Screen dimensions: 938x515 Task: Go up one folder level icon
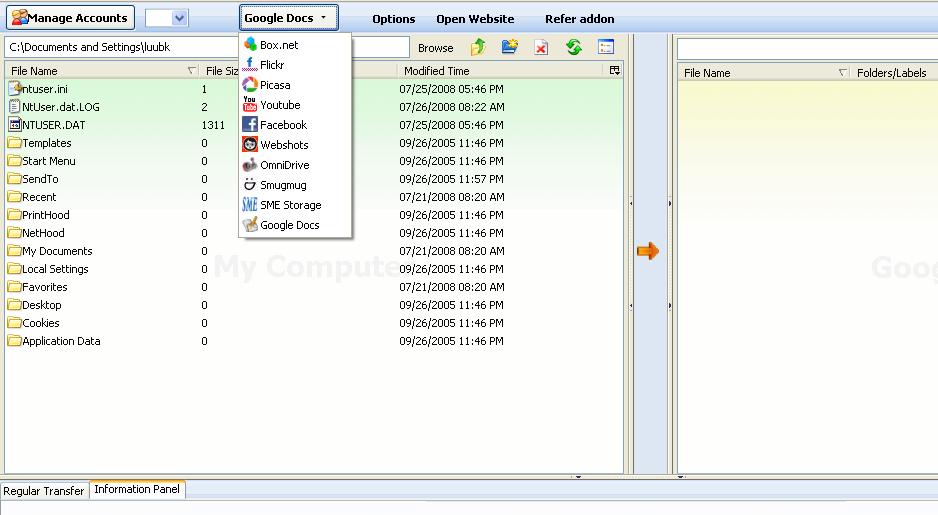click(478, 47)
